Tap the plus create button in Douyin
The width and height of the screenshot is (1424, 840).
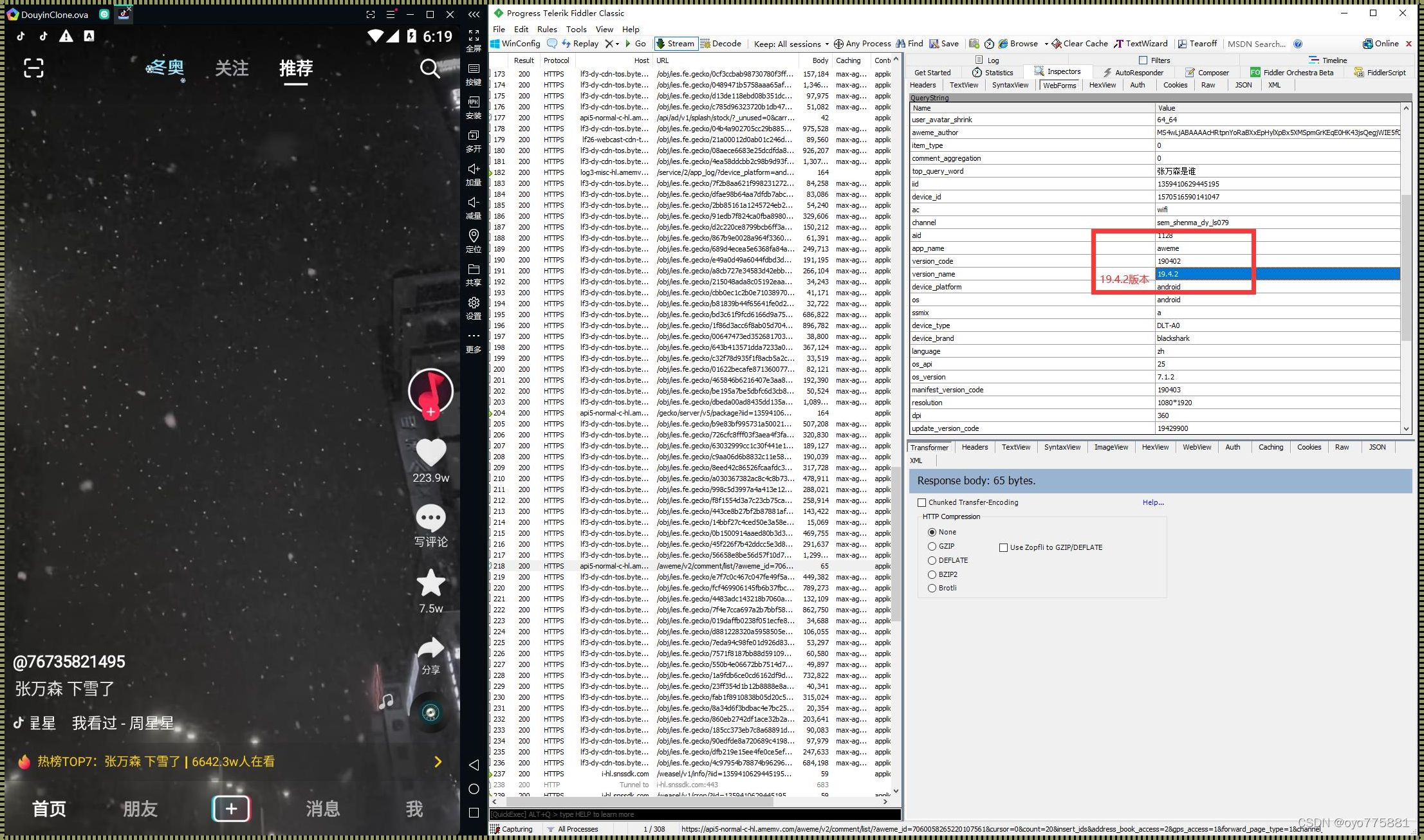pyautogui.click(x=231, y=808)
